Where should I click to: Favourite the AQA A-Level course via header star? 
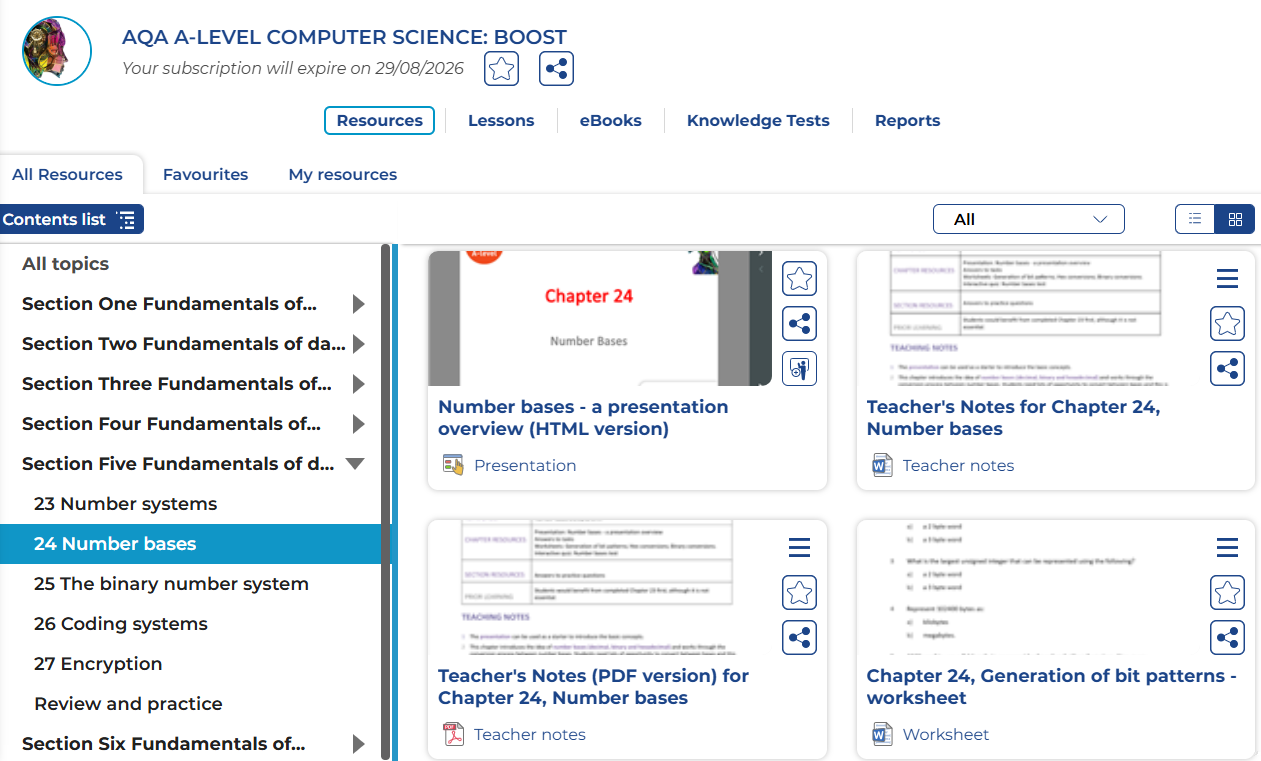(501, 69)
